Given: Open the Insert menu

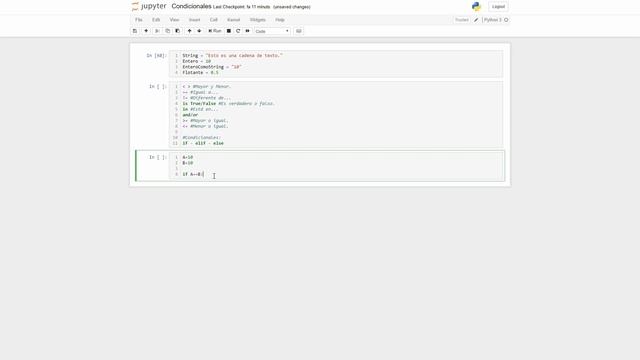Looking at the screenshot, I should (194, 20).
